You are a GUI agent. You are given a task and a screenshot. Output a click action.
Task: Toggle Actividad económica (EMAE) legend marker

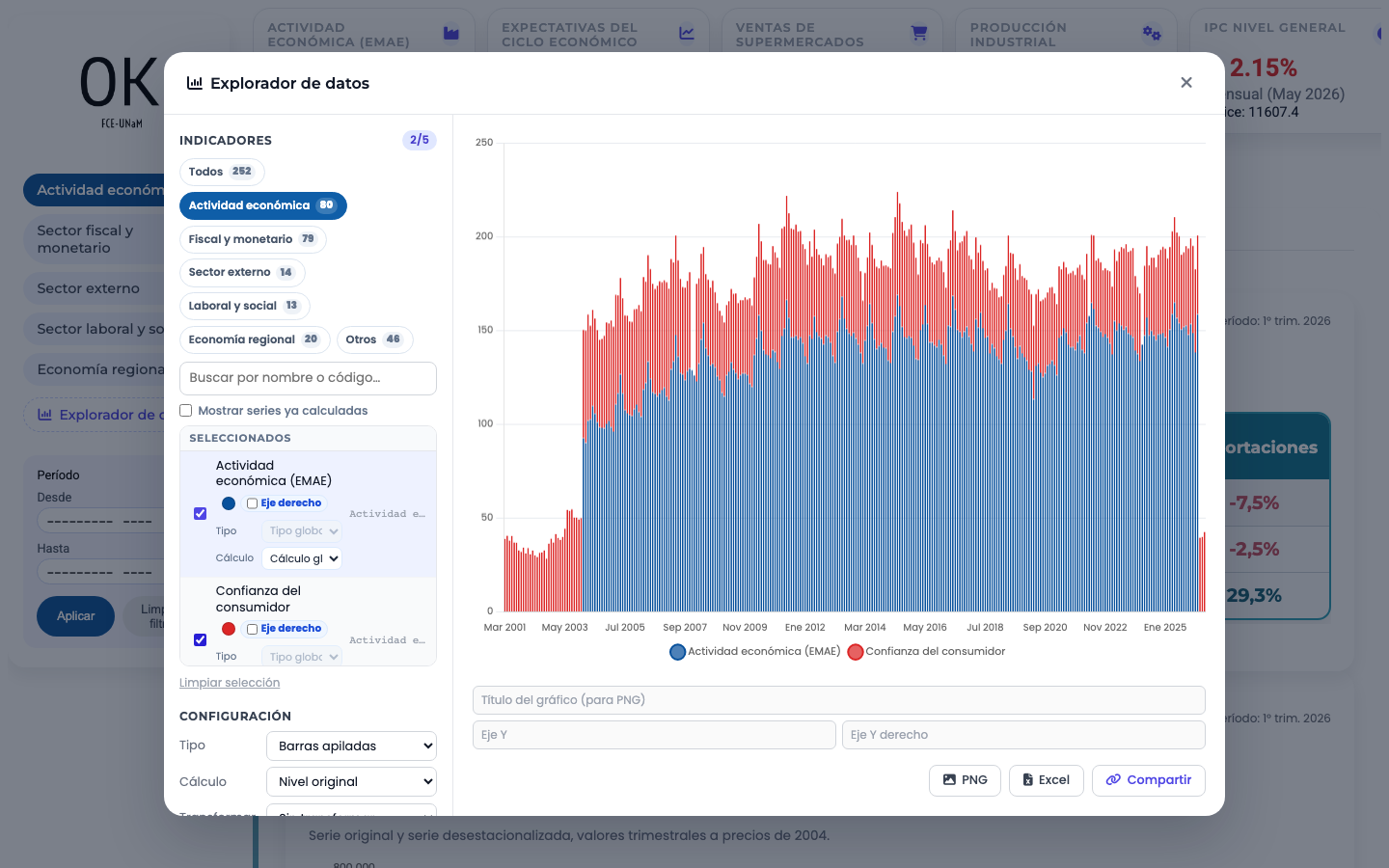(x=678, y=652)
